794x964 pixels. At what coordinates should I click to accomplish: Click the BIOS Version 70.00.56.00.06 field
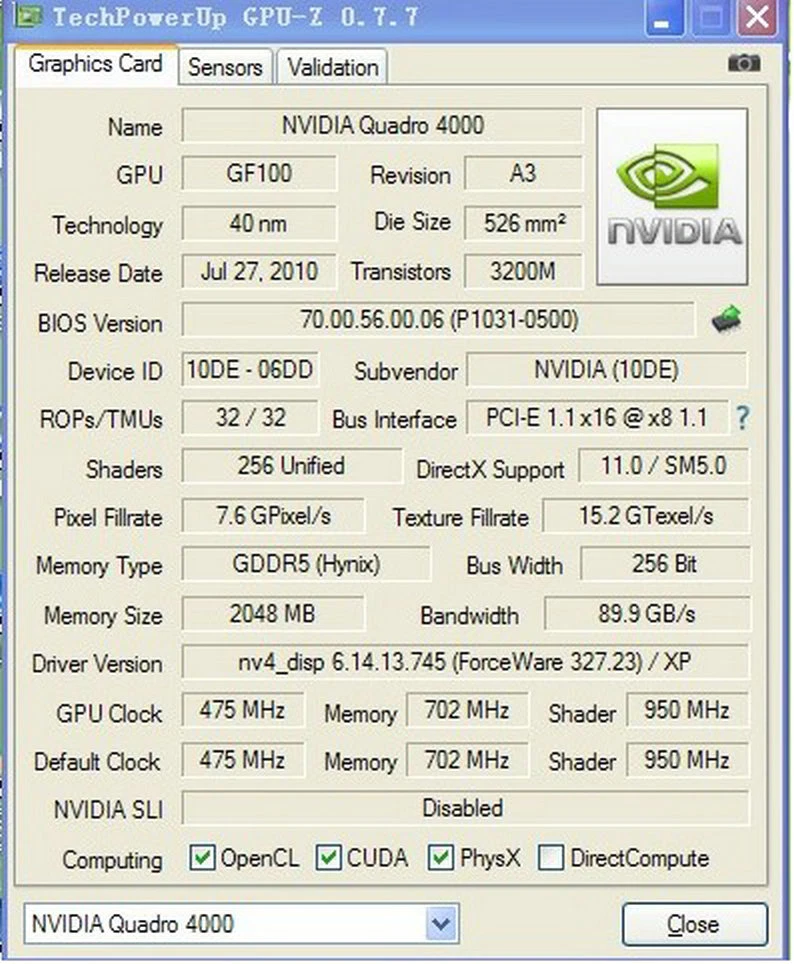tap(439, 320)
